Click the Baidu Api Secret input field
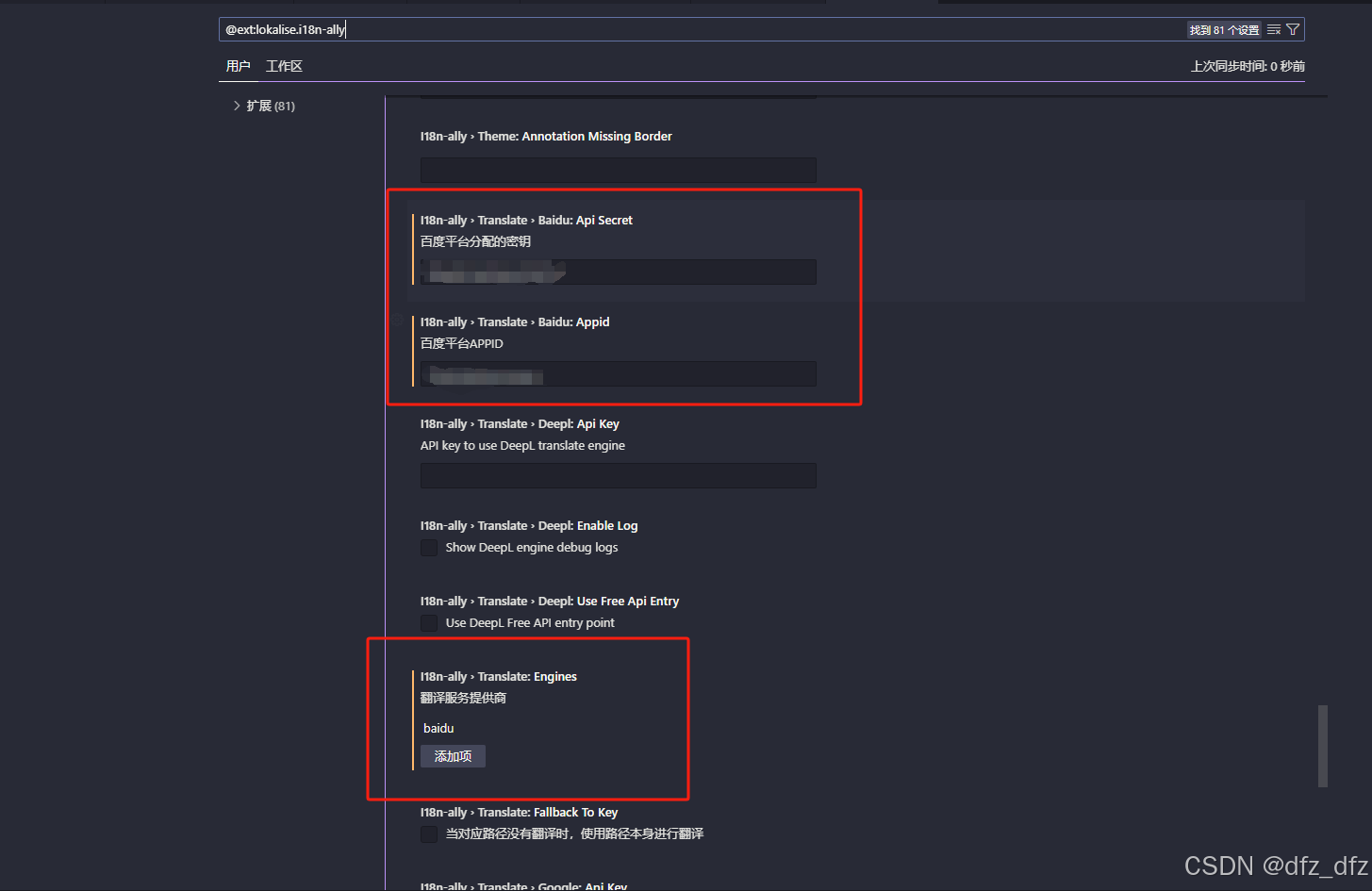The image size is (1372, 891). pos(618,272)
